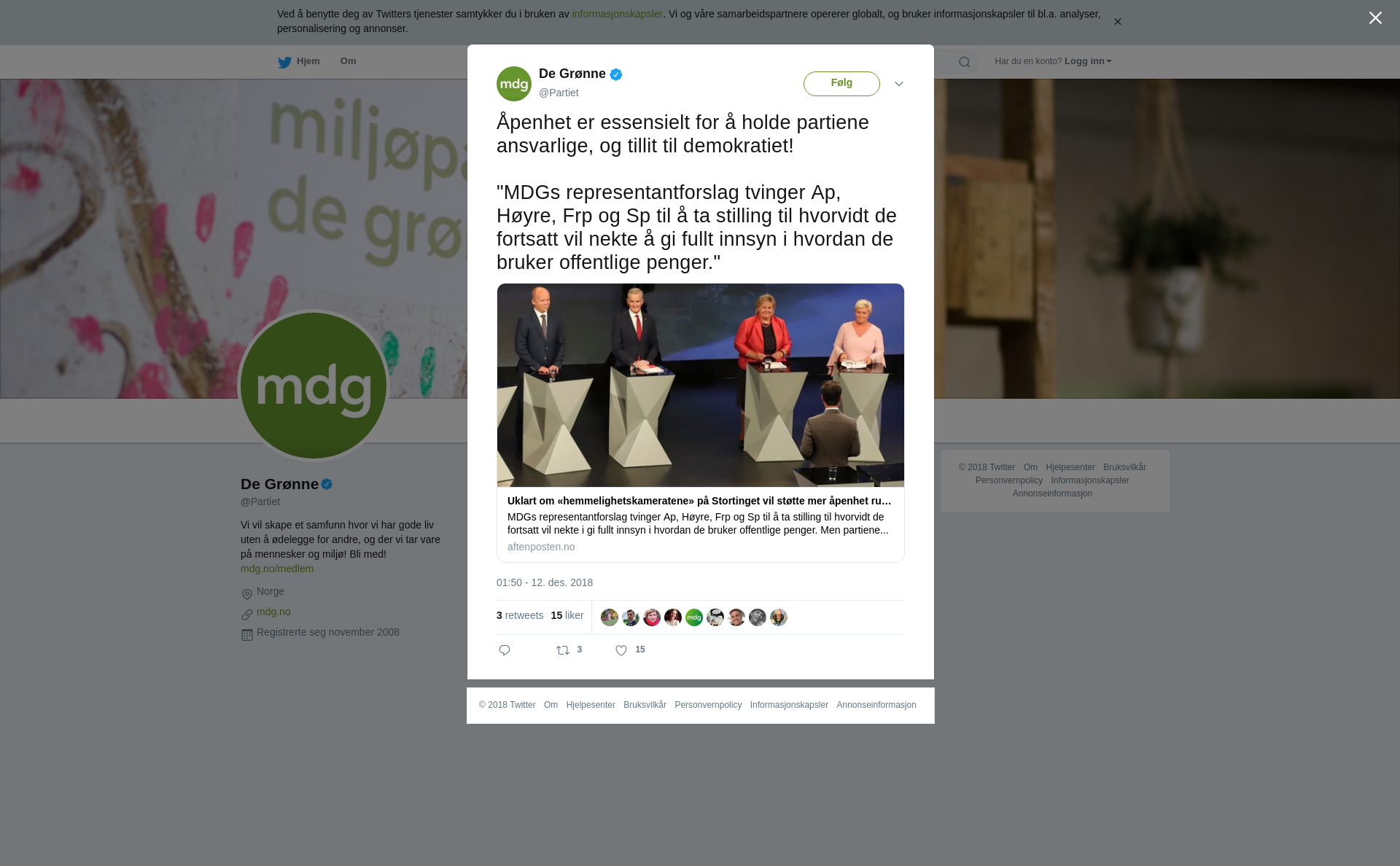Image resolution: width=1400 pixels, height=866 pixels.
Task: Close the tweet overlay with X
Action: tap(1375, 18)
